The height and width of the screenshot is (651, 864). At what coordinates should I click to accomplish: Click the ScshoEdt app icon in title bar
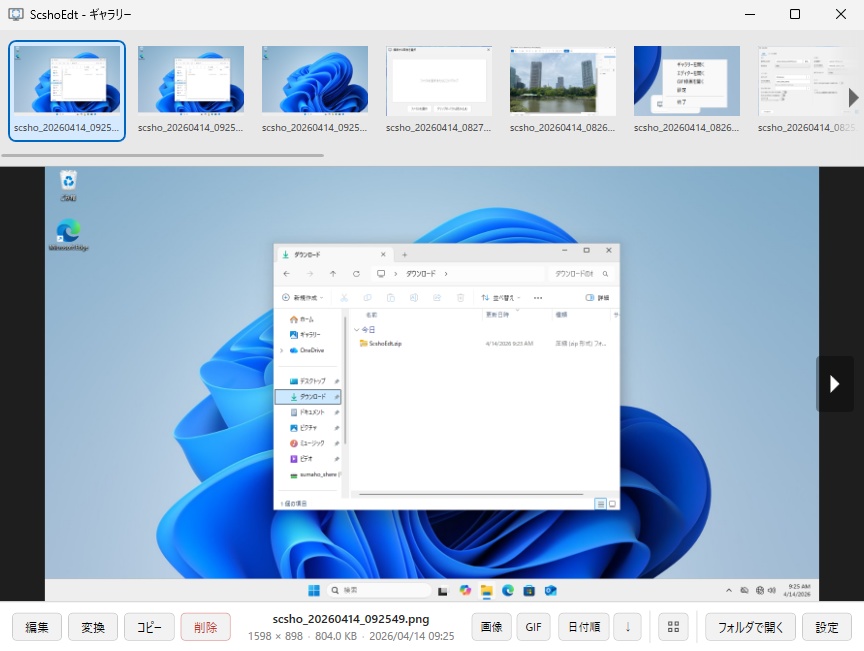[16, 14]
